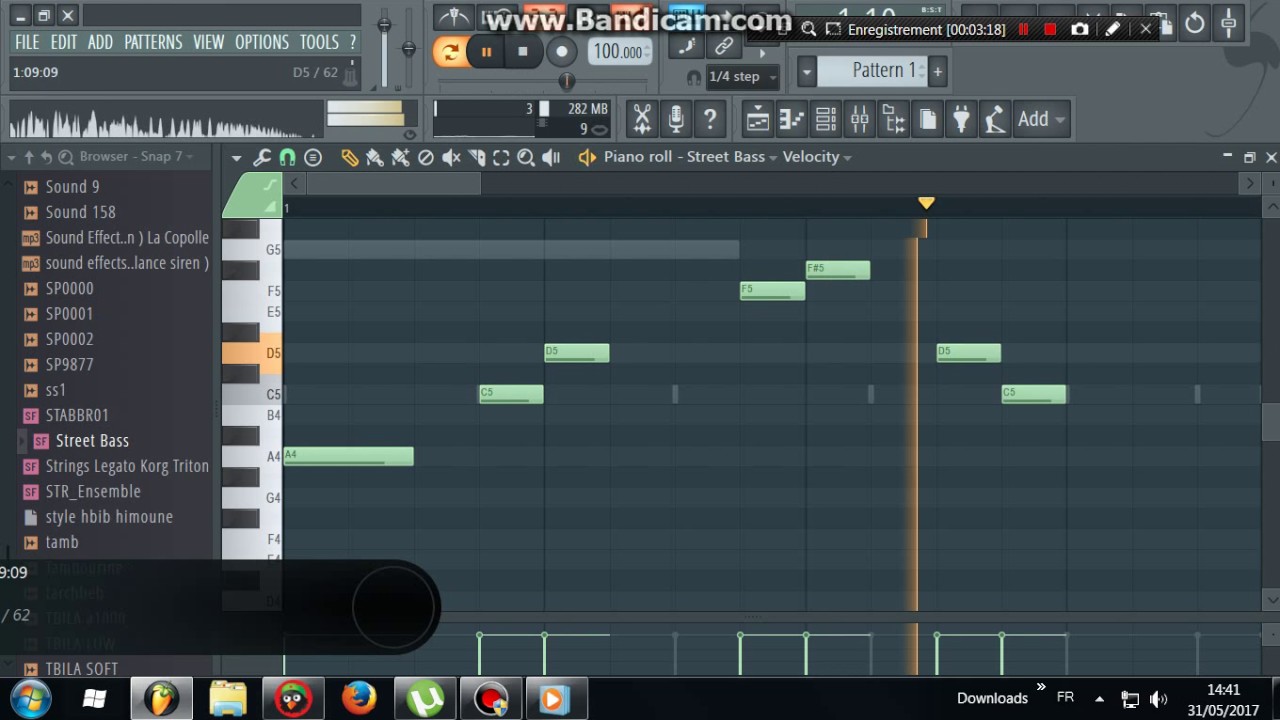
Task: Open the pattern list arrow left of Pattern 1
Action: click(806, 71)
